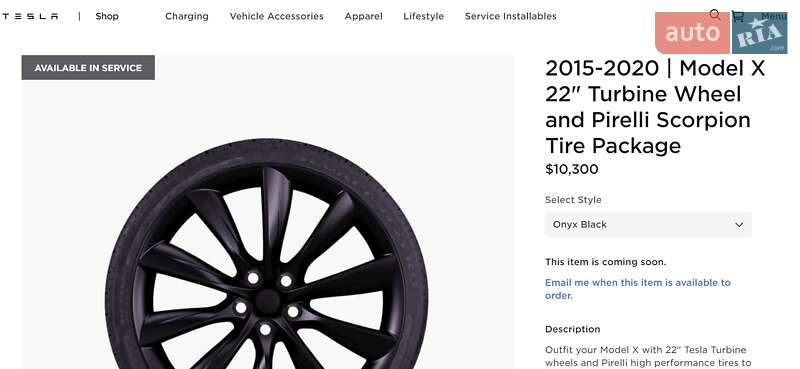
Task: Open the Vehicle Accessories category
Action: pyautogui.click(x=277, y=16)
